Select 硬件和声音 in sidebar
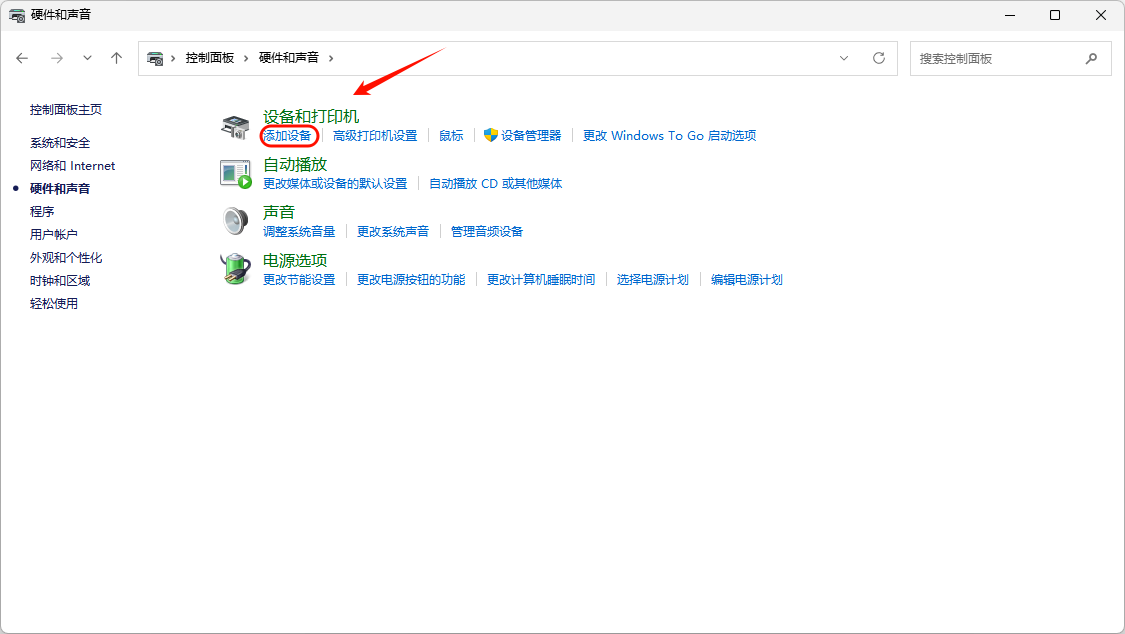The image size is (1125, 634). (x=60, y=189)
